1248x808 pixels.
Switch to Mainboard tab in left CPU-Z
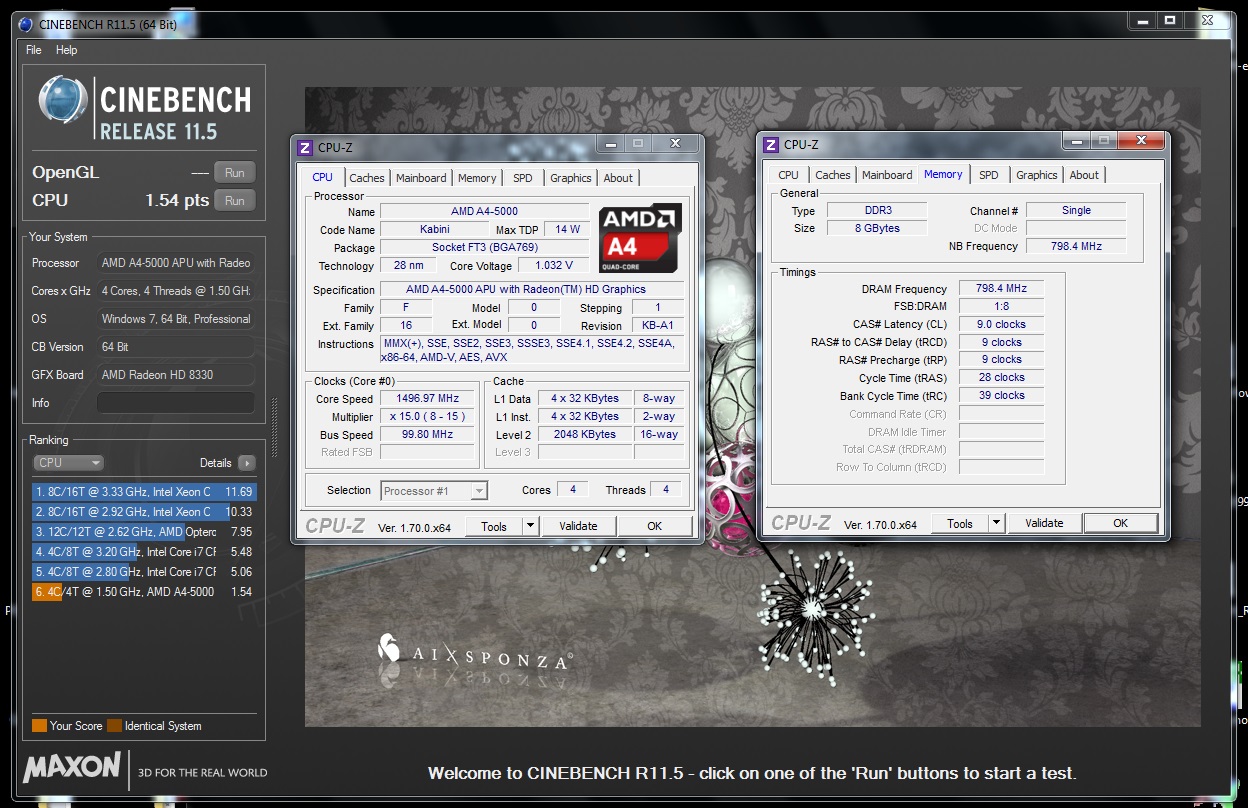(x=421, y=178)
